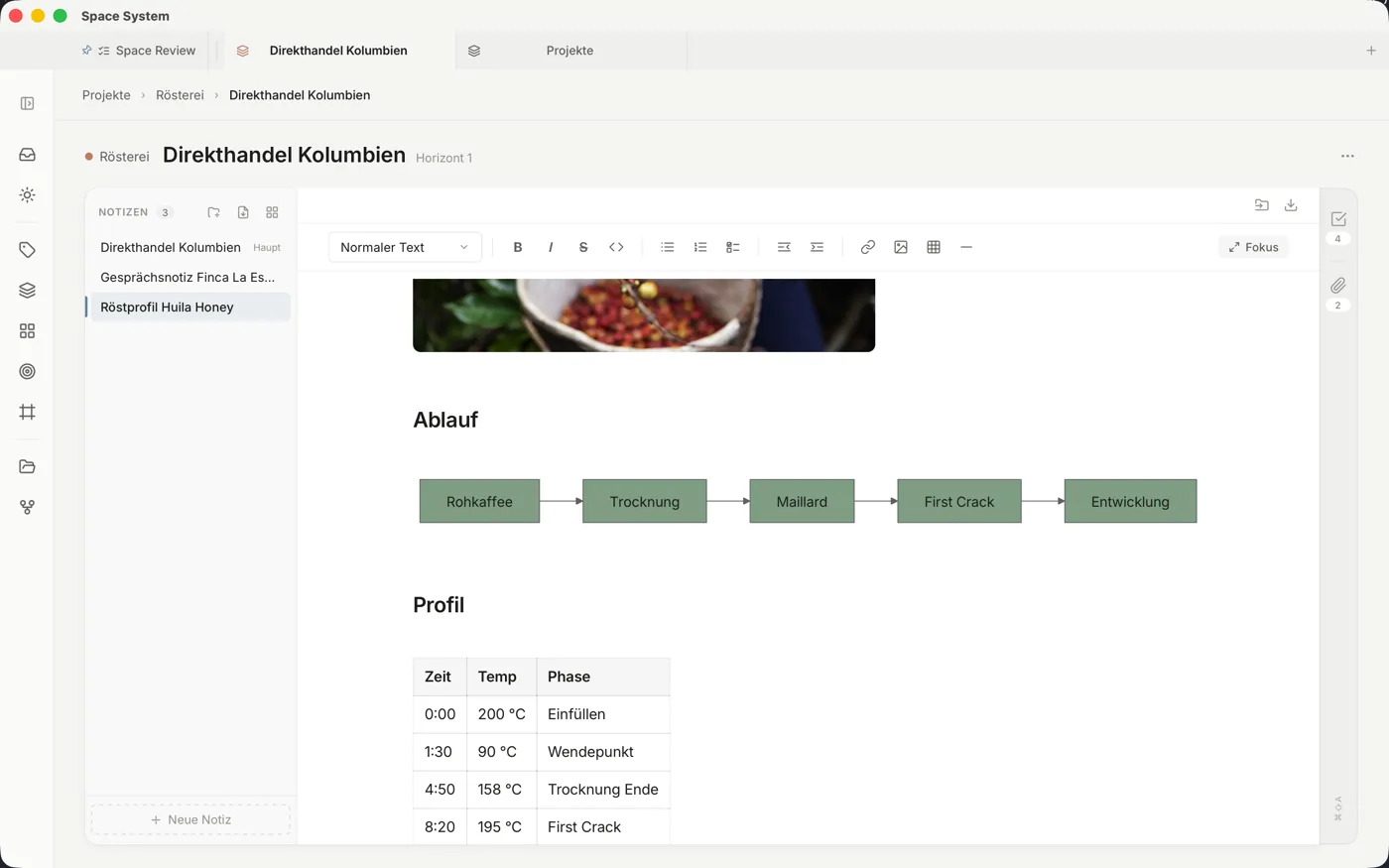This screenshot has width=1389, height=868.
Task: Insert a numbered list
Action: pyautogui.click(x=700, y=247)
